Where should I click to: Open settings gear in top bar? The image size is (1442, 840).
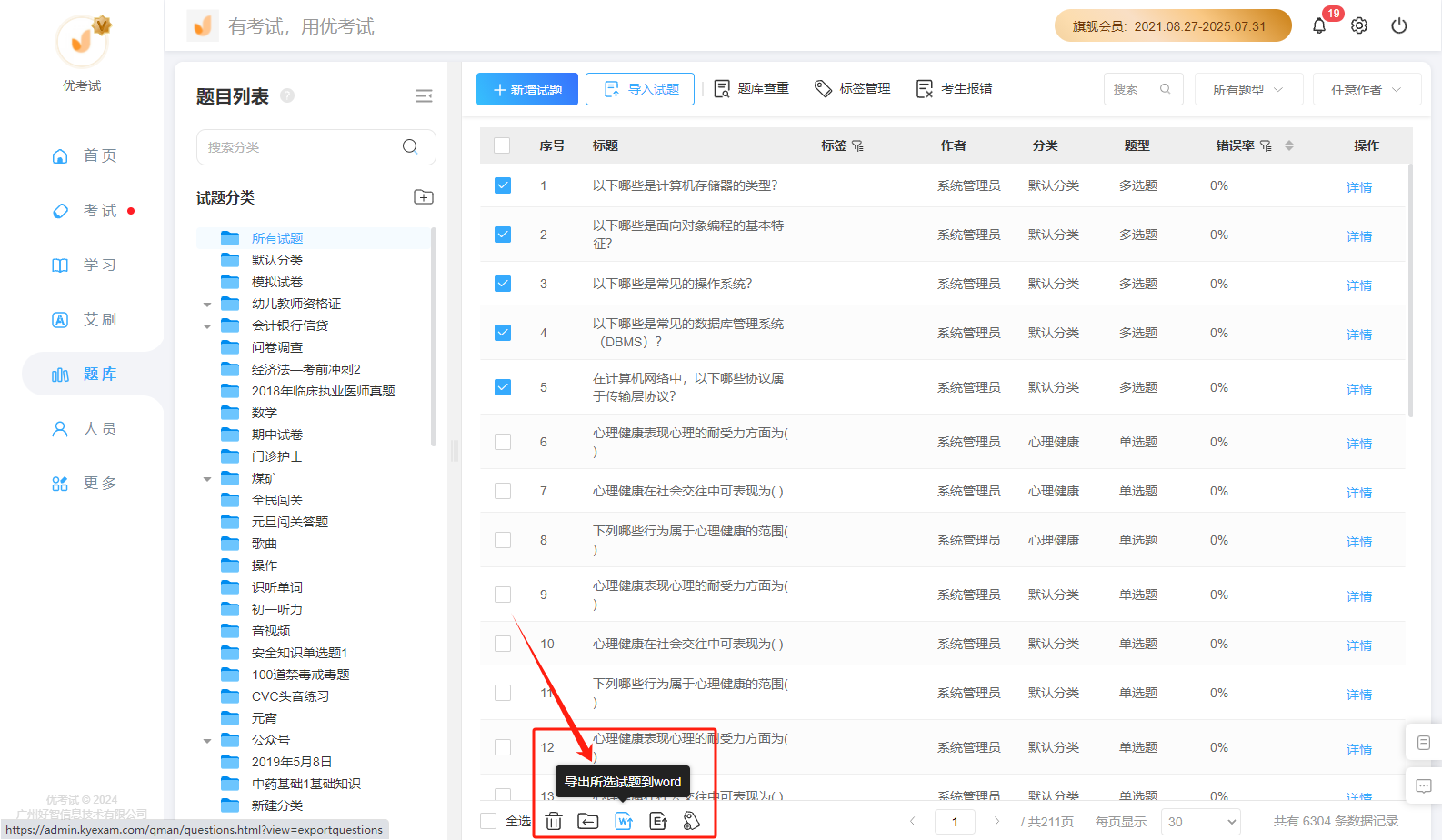(x=1359, y=25)
